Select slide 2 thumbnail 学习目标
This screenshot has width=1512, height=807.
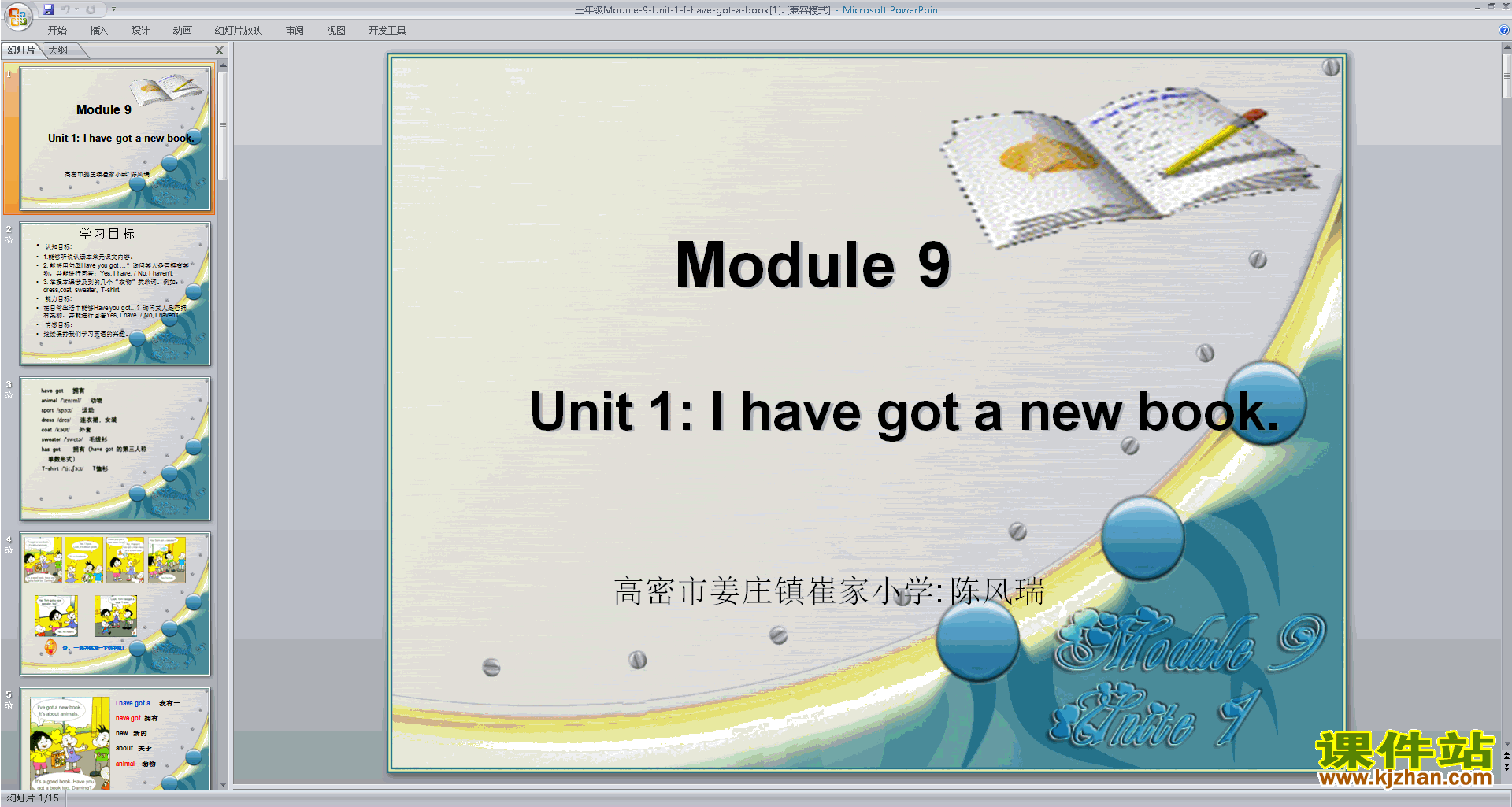click(115, 294)
